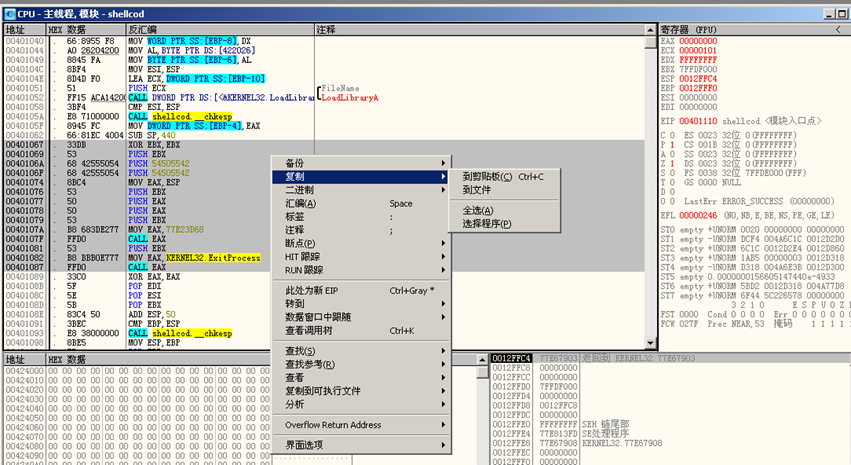Click arrow at registers header right
Image resolution: width=851 pixels, height=465 pixels.
[x=838, y=30]
